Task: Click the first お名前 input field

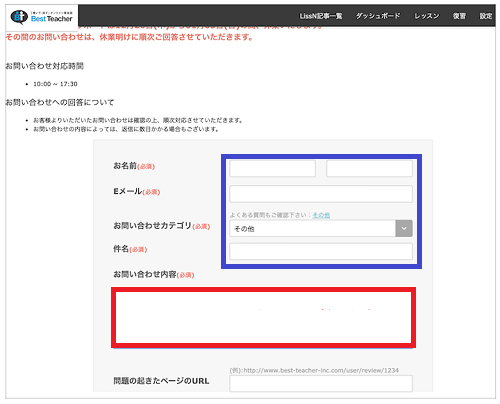Action: [x=272, y=168]
